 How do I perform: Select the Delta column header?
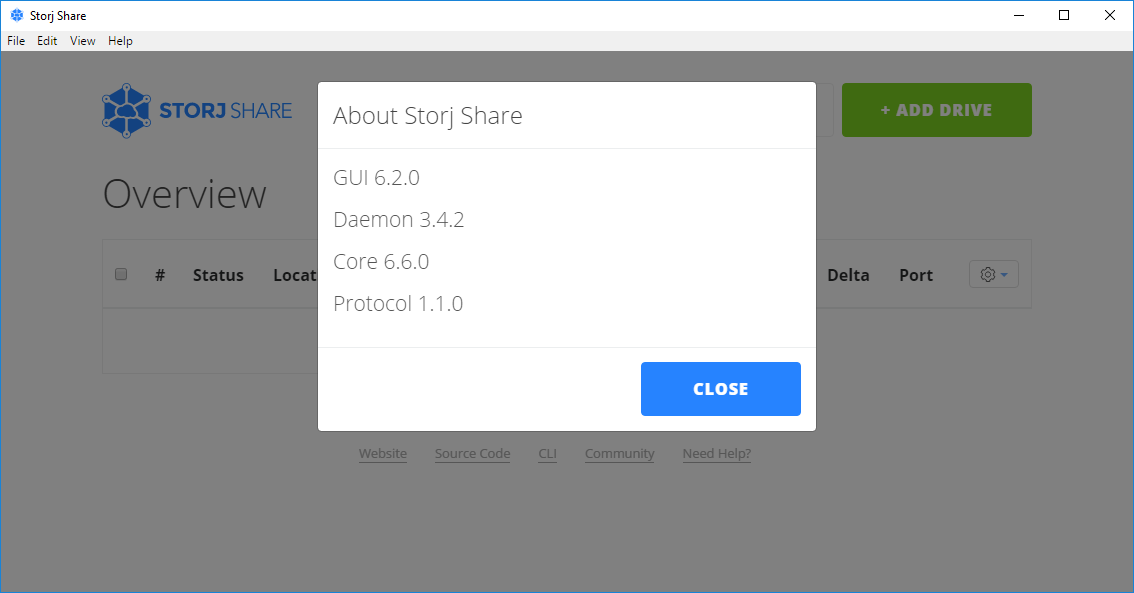[x=848, y=274]
